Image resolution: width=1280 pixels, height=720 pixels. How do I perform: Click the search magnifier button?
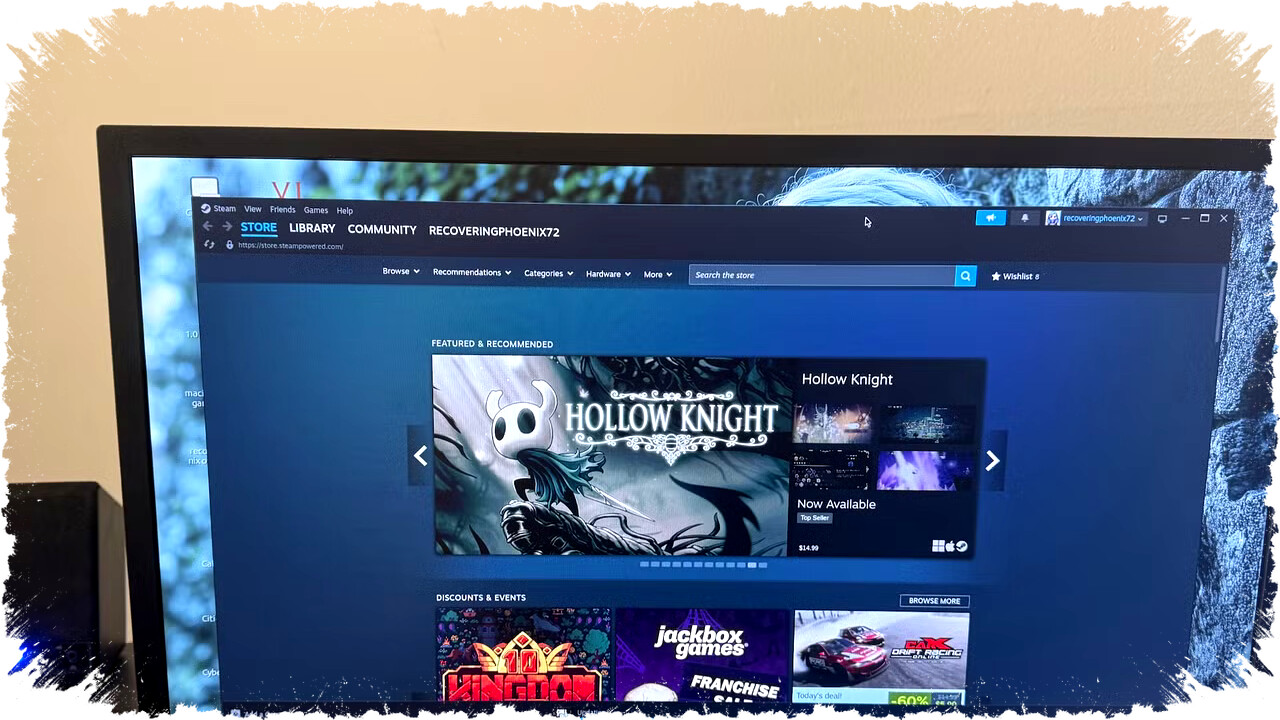click(x=965, y=276)
